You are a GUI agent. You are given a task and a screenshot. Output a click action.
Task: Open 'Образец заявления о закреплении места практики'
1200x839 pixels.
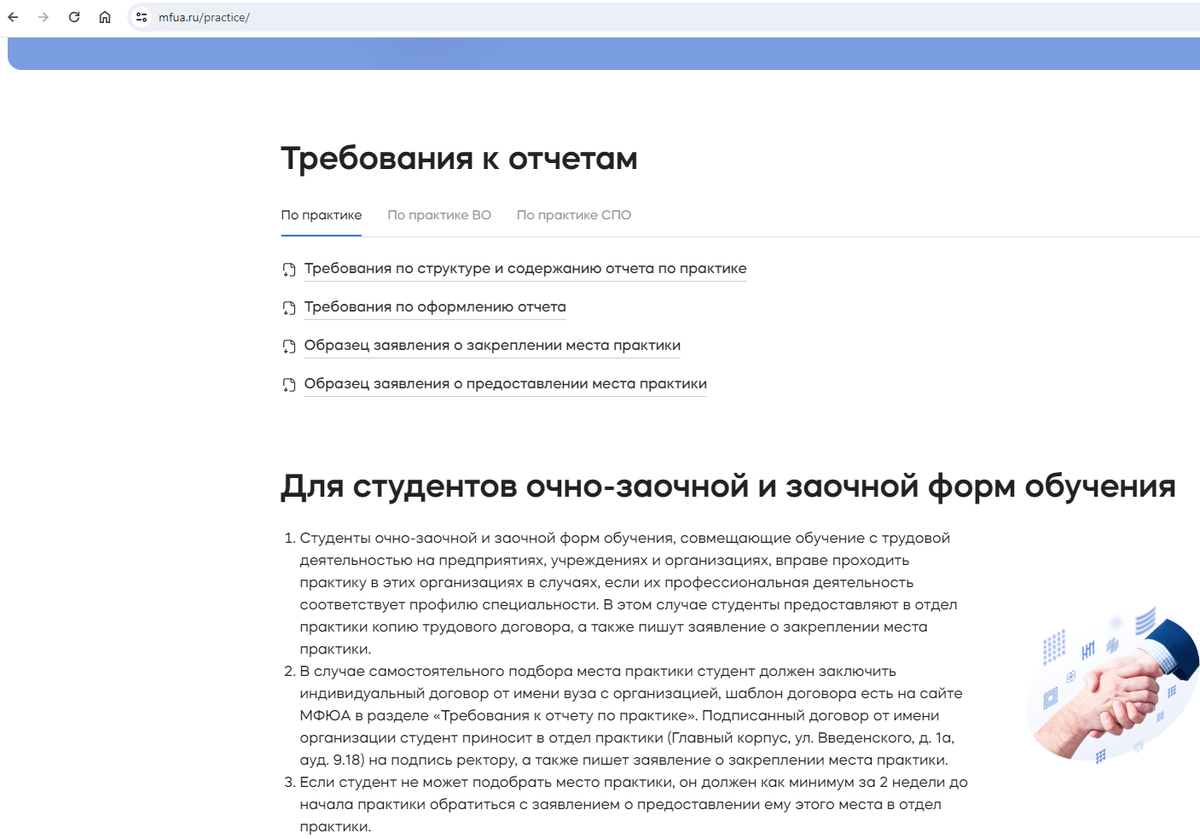[492, 345]
